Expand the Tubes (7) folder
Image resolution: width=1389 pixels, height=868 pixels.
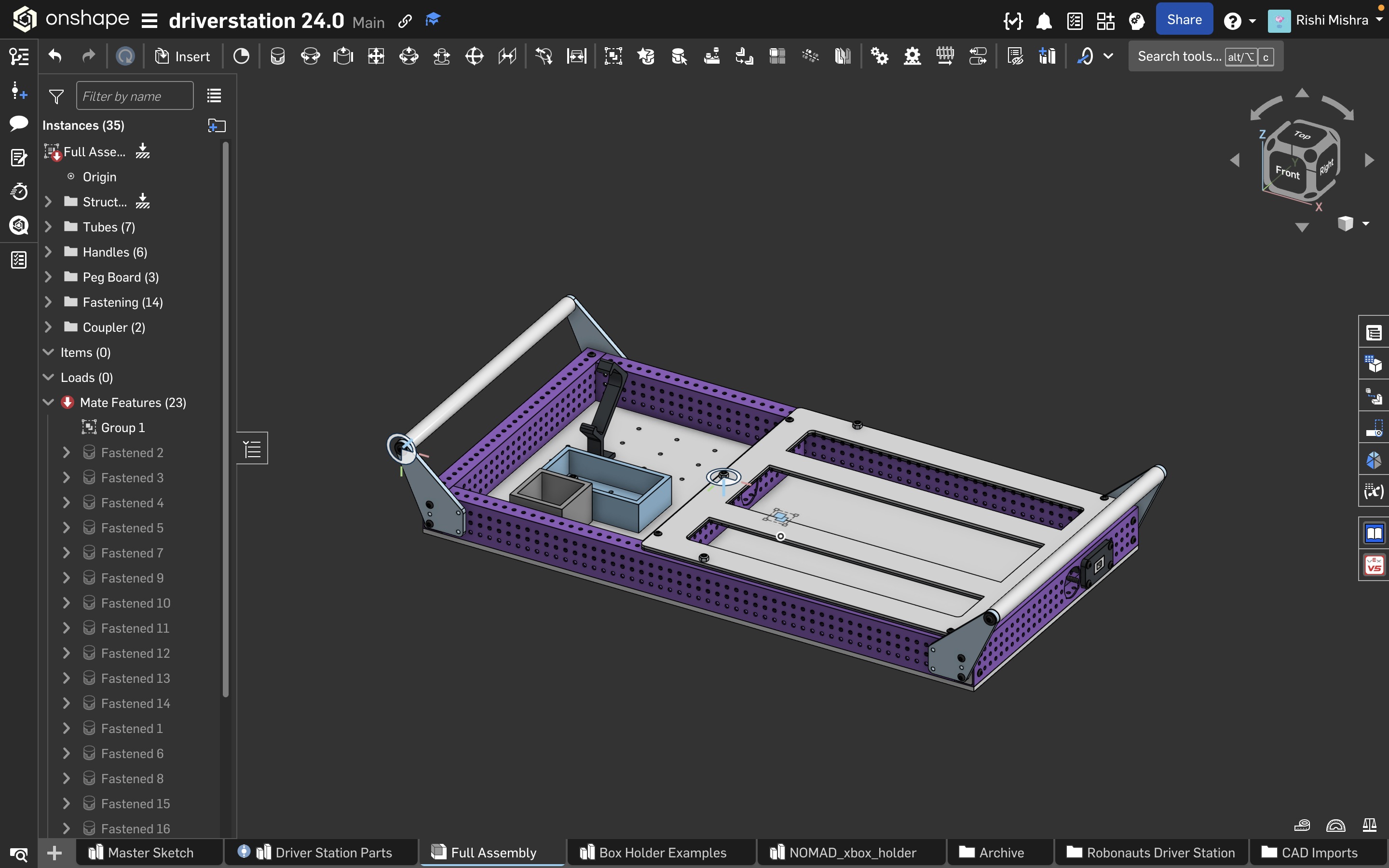coord(48,227)
